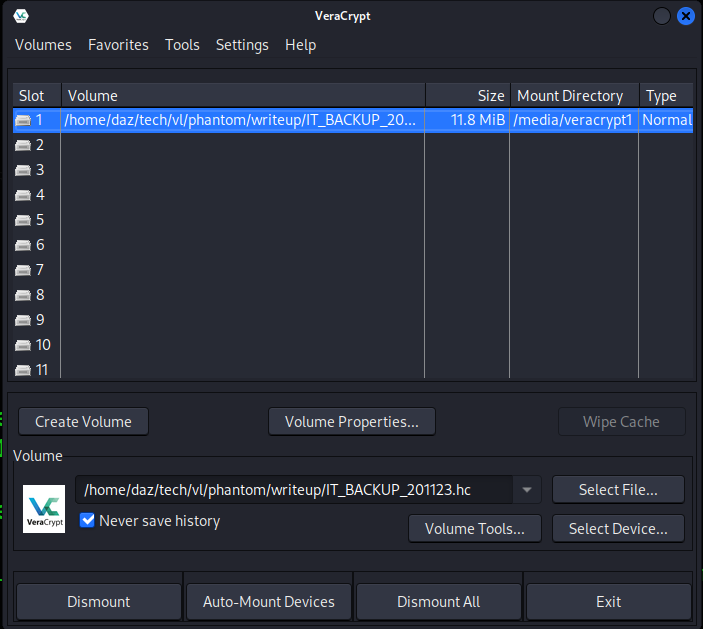Select the drive icon for slot 5
The height and width of the screenshot is (629, 703).
pyautogui.click(x=23, y=220)
